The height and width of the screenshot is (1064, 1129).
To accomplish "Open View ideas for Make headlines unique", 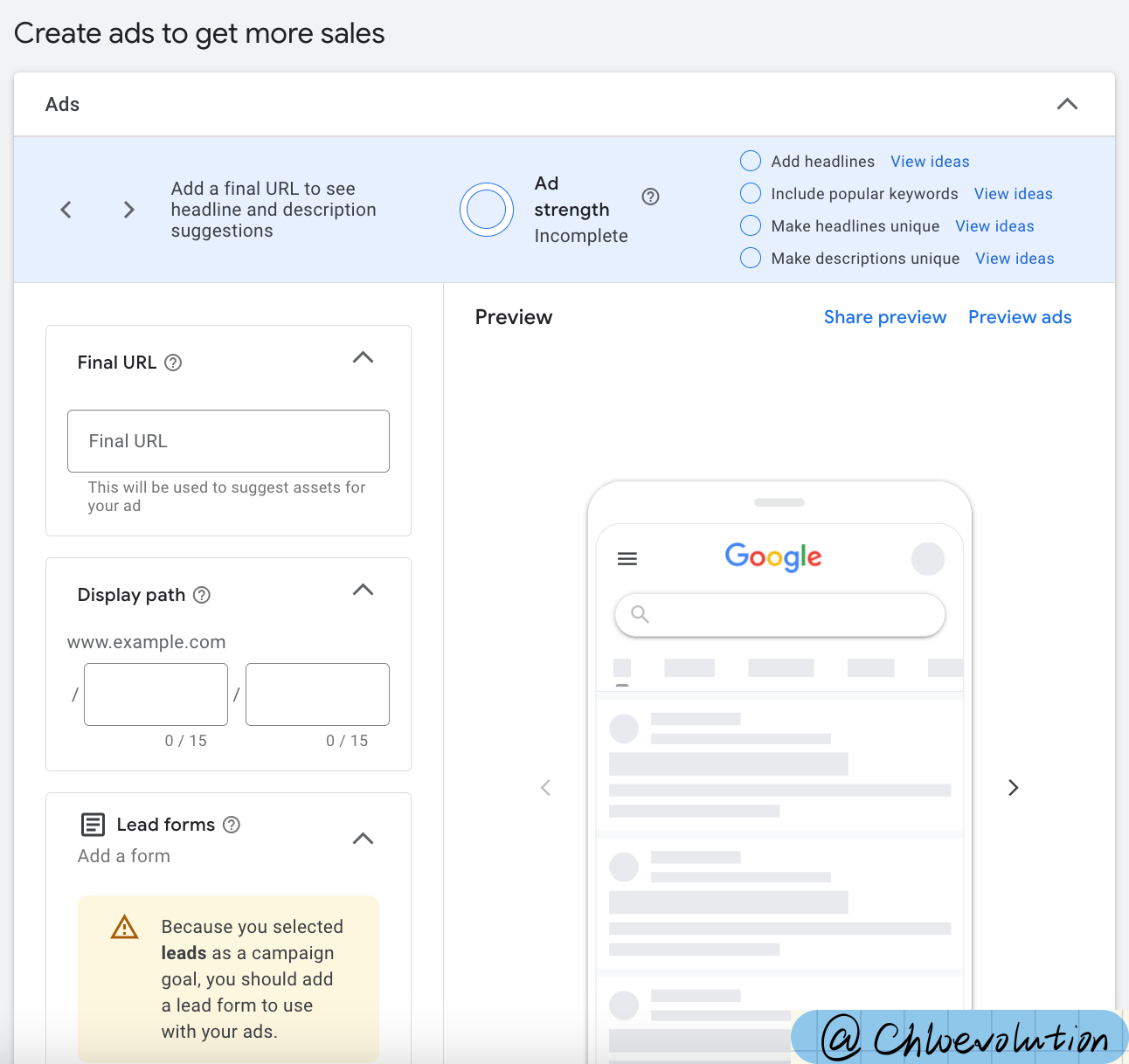I will click(994, 226).
